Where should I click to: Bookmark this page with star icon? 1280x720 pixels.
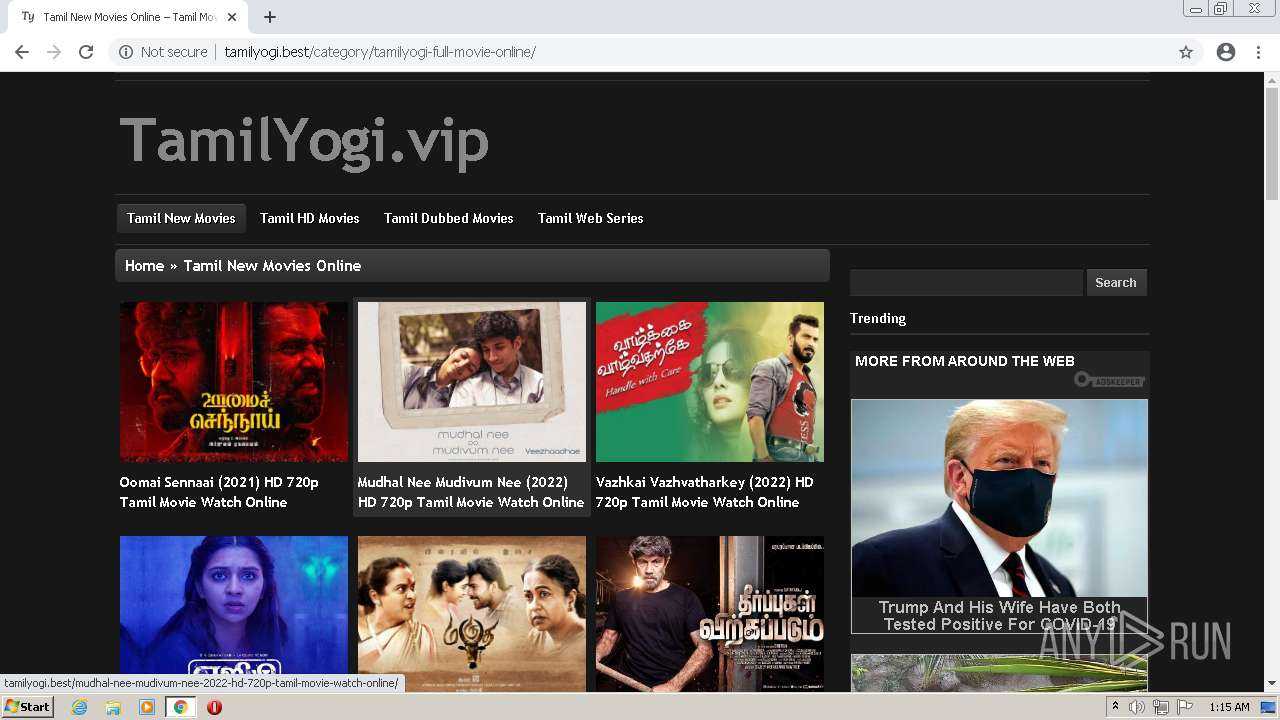click(x=1186, y=52)
